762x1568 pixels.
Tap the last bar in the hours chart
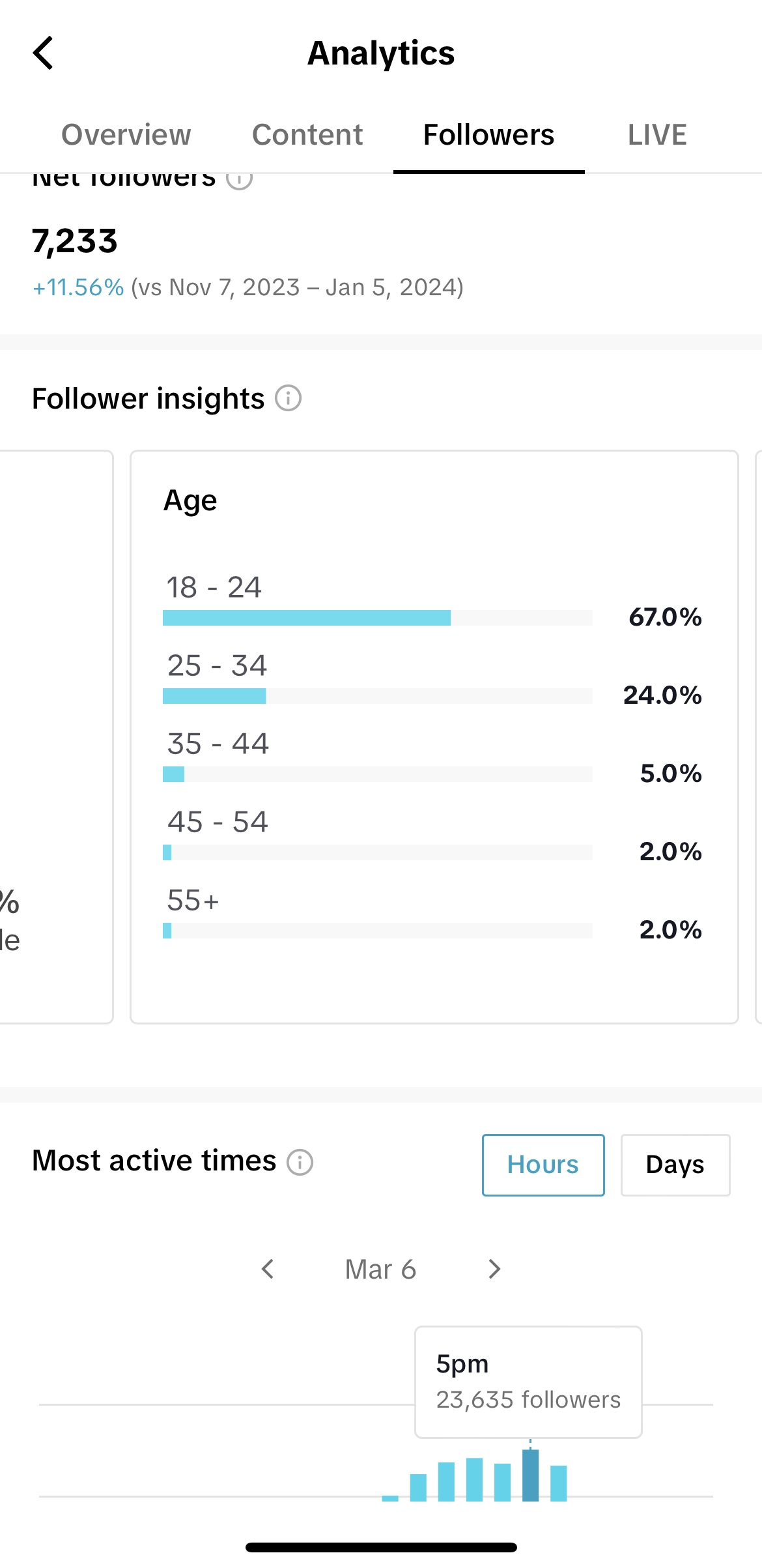click(559, 1483)
